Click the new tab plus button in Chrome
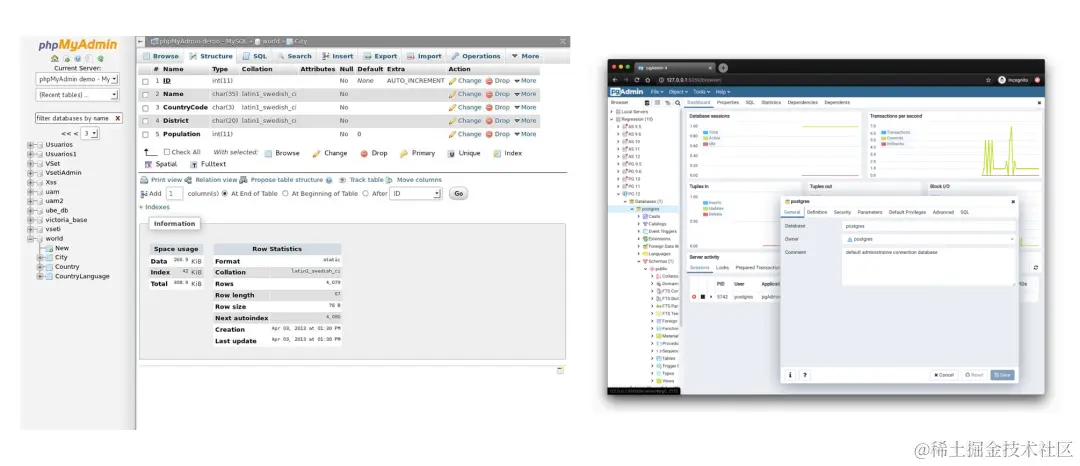This screenshot has width=1080, height=466. coord(723,67)
